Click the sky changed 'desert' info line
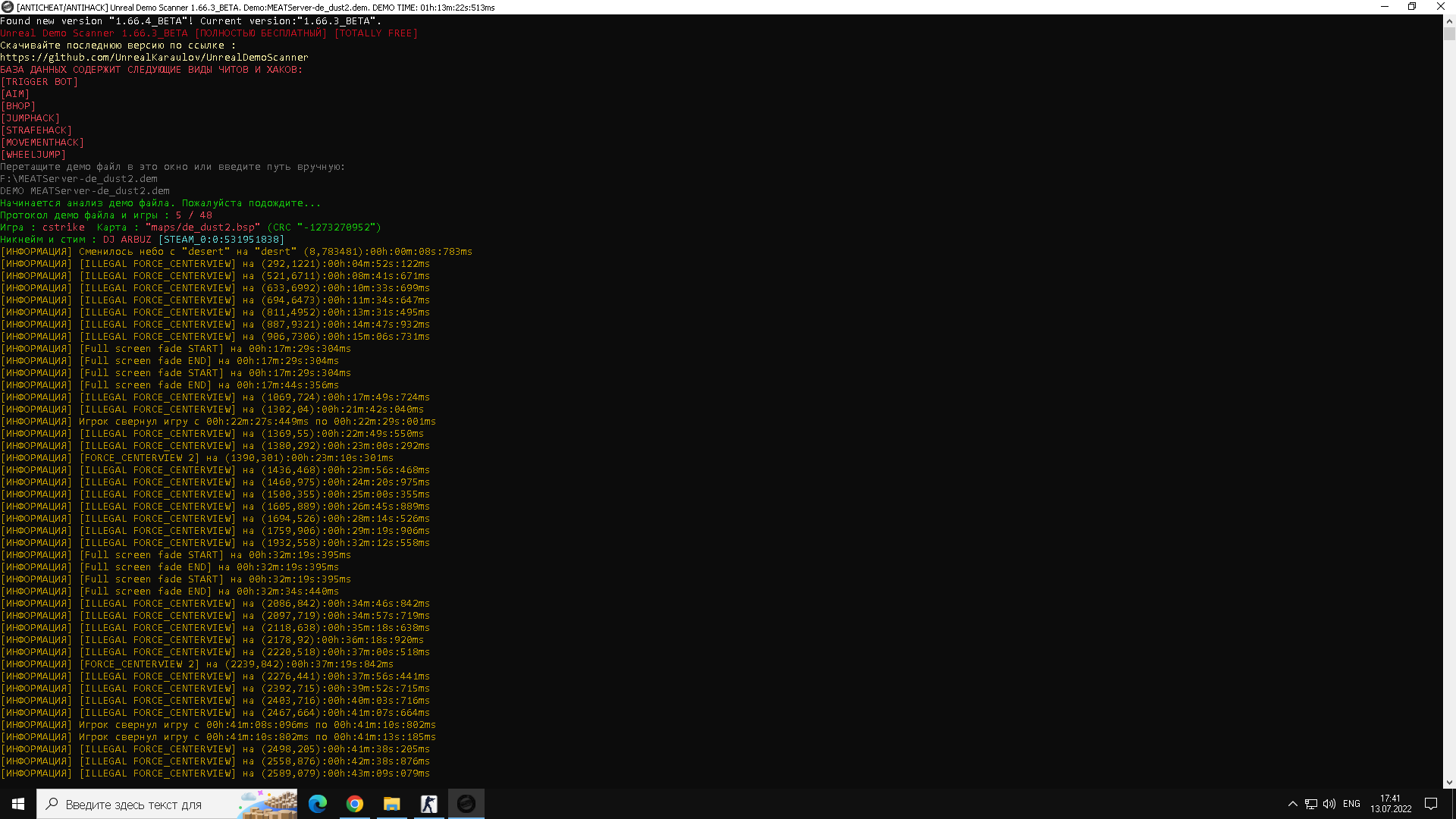Screen dimensions: 1456x819 click(237, 252)
